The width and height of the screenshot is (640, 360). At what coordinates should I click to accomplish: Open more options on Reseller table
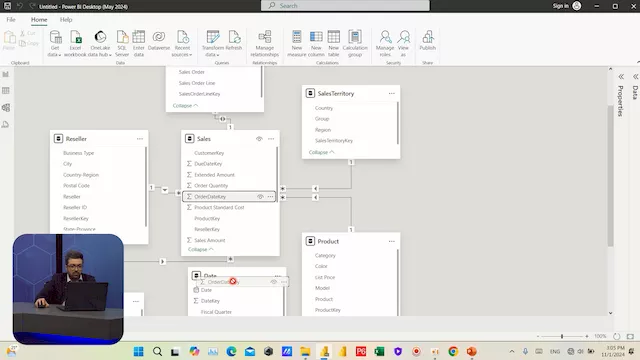click(x=140, y=139)
